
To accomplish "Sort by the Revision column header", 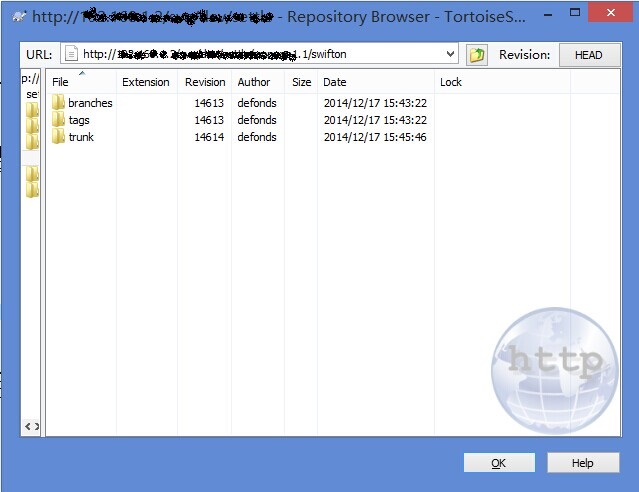I will 205,82.
